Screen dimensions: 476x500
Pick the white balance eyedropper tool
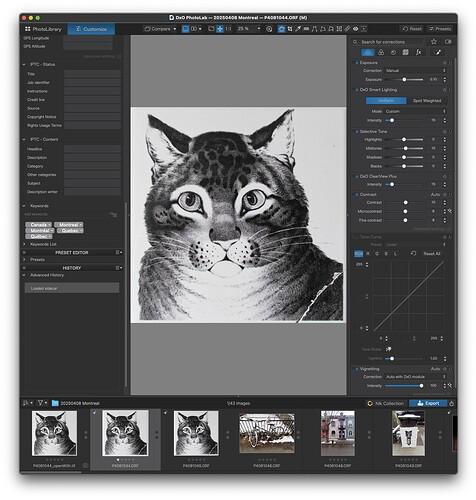coord(298,29)
